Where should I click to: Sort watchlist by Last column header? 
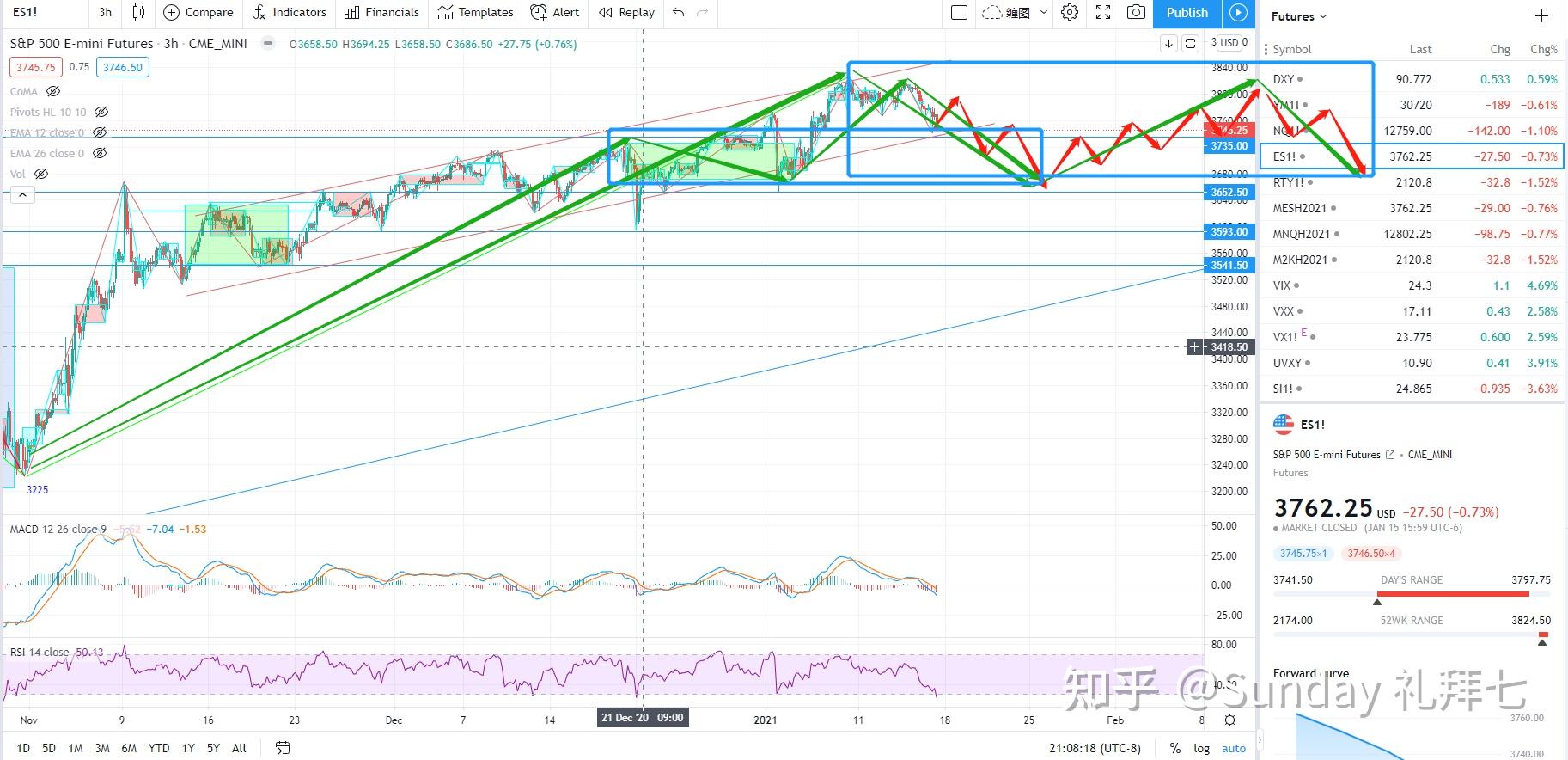pyautogui.click(x=1420, y=49)
